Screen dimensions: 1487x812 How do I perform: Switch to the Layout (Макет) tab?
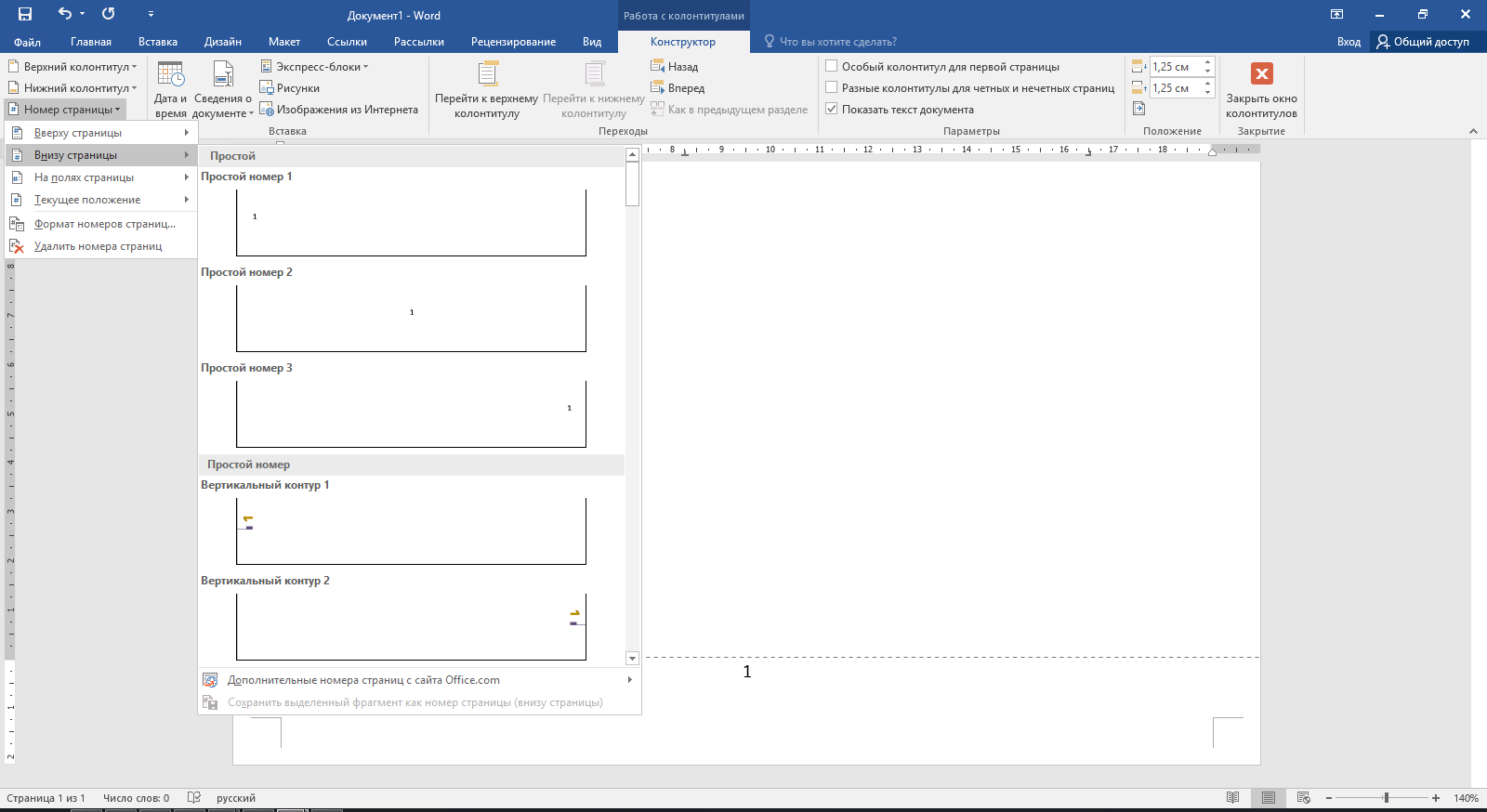284,42
